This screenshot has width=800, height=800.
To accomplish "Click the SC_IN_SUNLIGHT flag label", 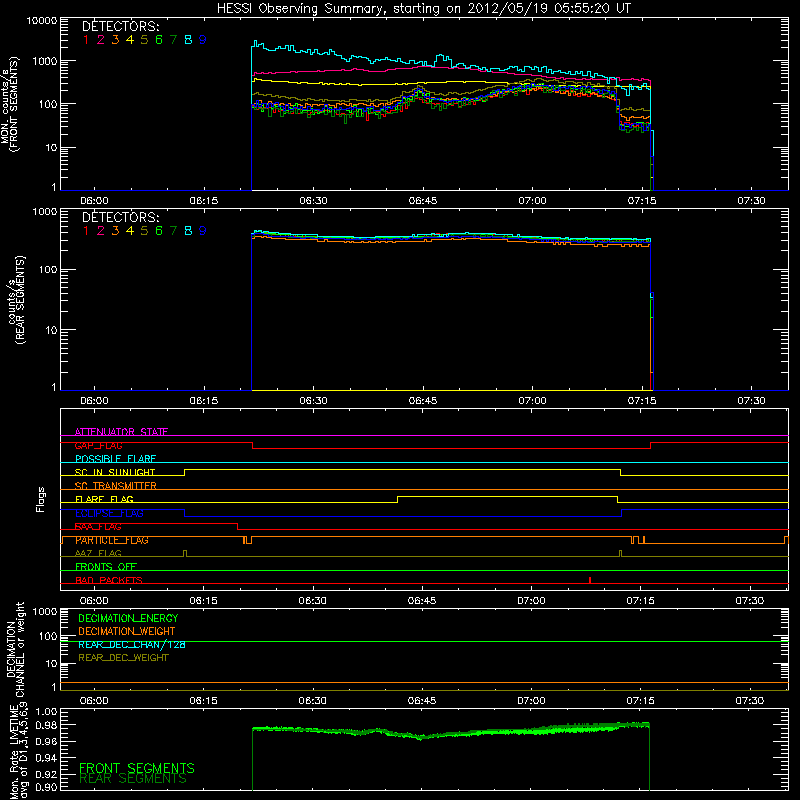I will click(115, 472).
